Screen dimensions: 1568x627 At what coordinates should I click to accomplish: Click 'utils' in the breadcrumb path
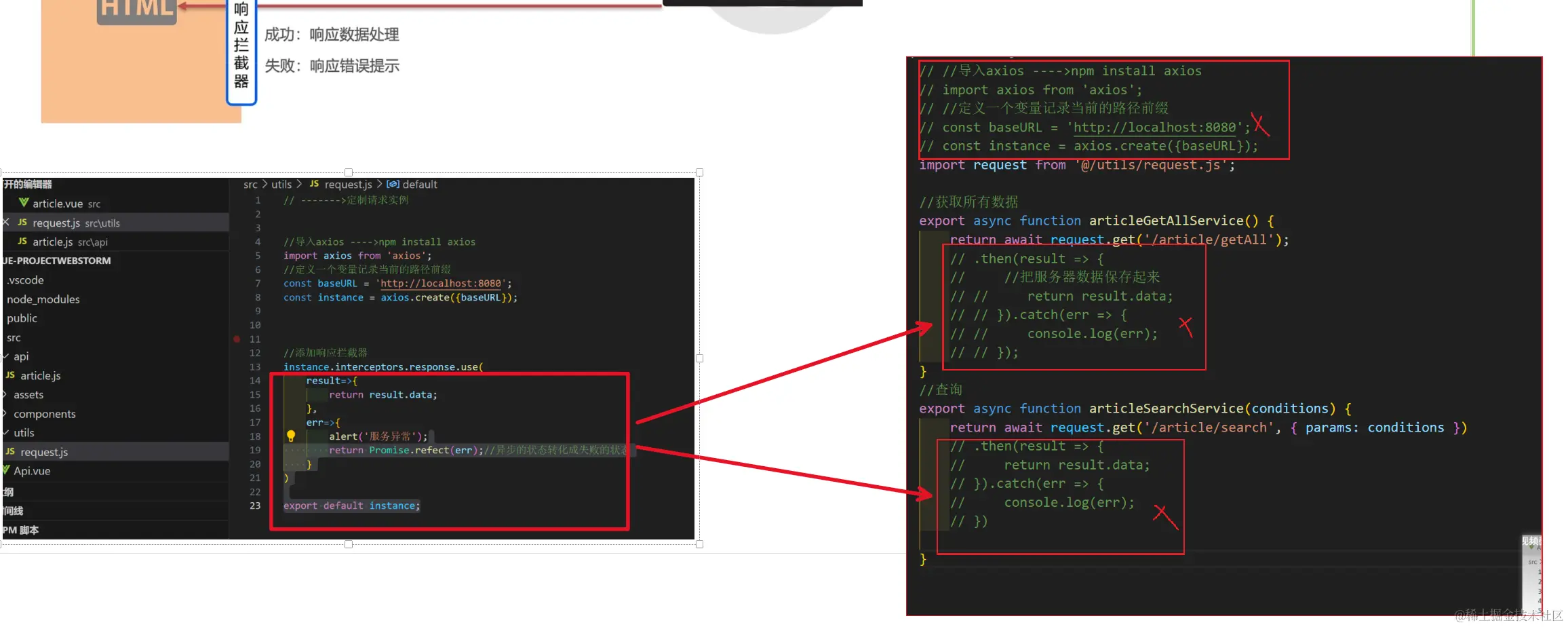(281, 184)
